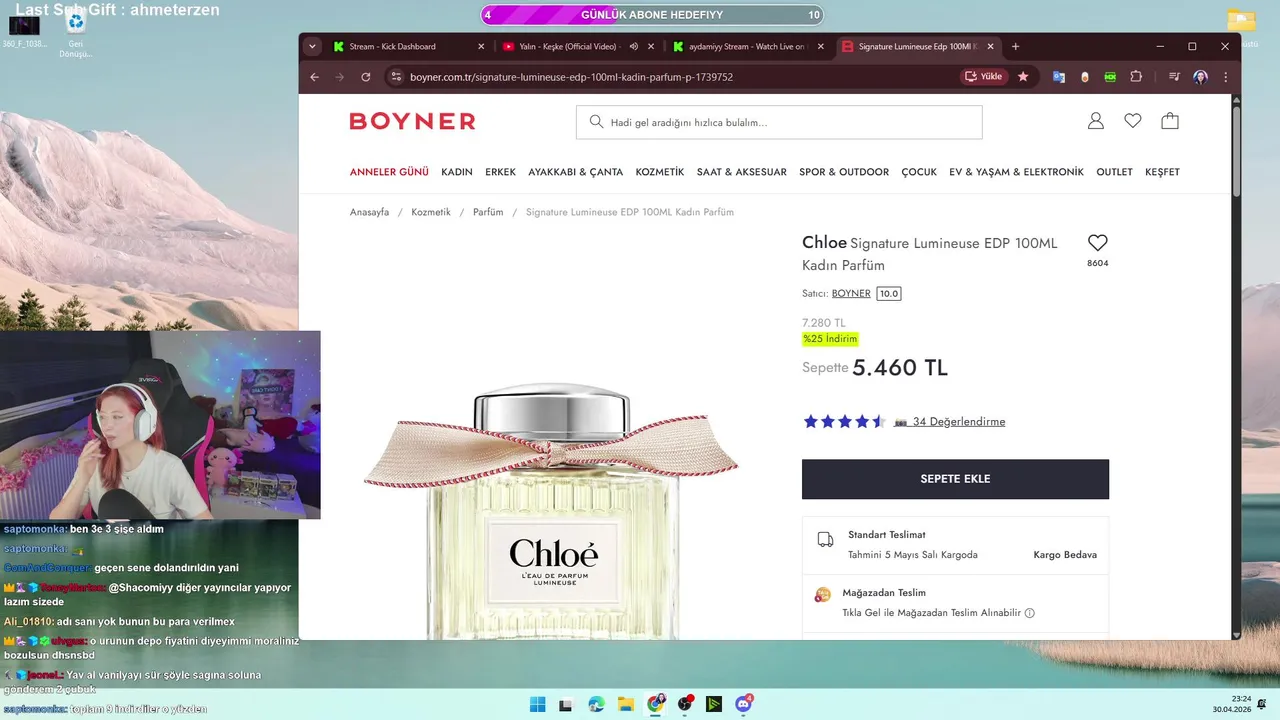Open File Explorer from the taskbar

[626, 704]
